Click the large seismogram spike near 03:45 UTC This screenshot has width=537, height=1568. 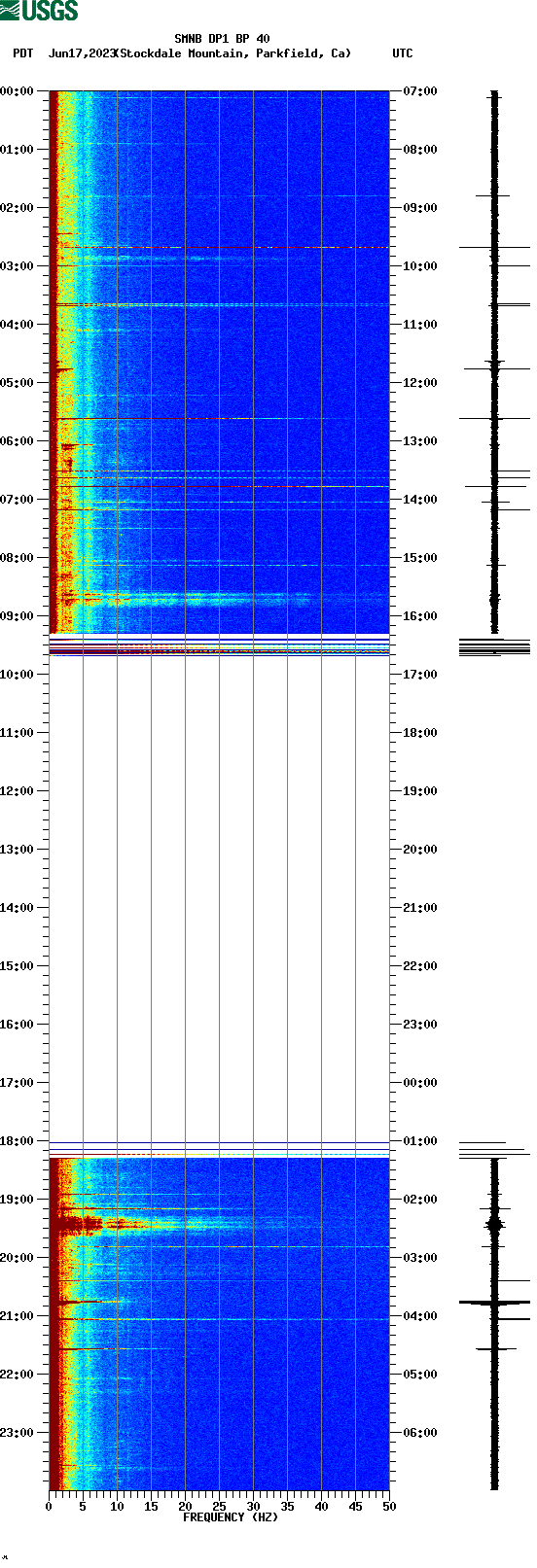tap(494, 1302)
